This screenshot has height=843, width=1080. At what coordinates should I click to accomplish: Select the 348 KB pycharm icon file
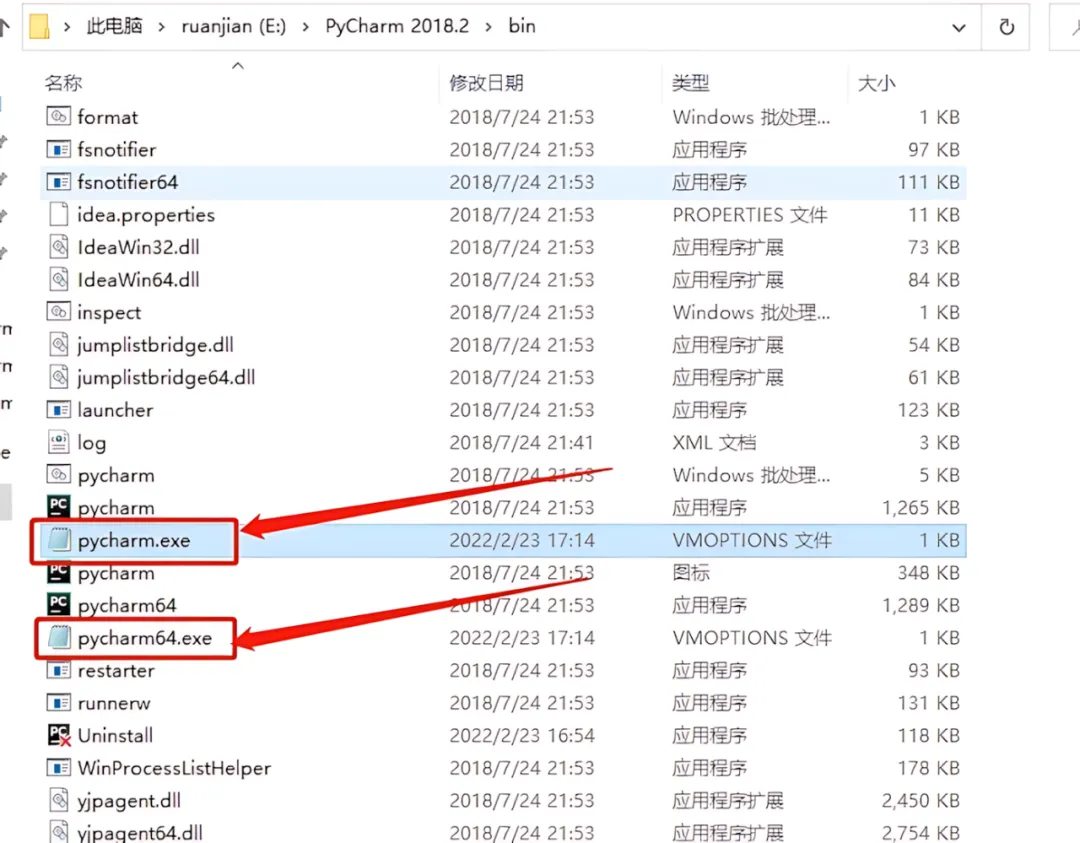tap(59, 572)
